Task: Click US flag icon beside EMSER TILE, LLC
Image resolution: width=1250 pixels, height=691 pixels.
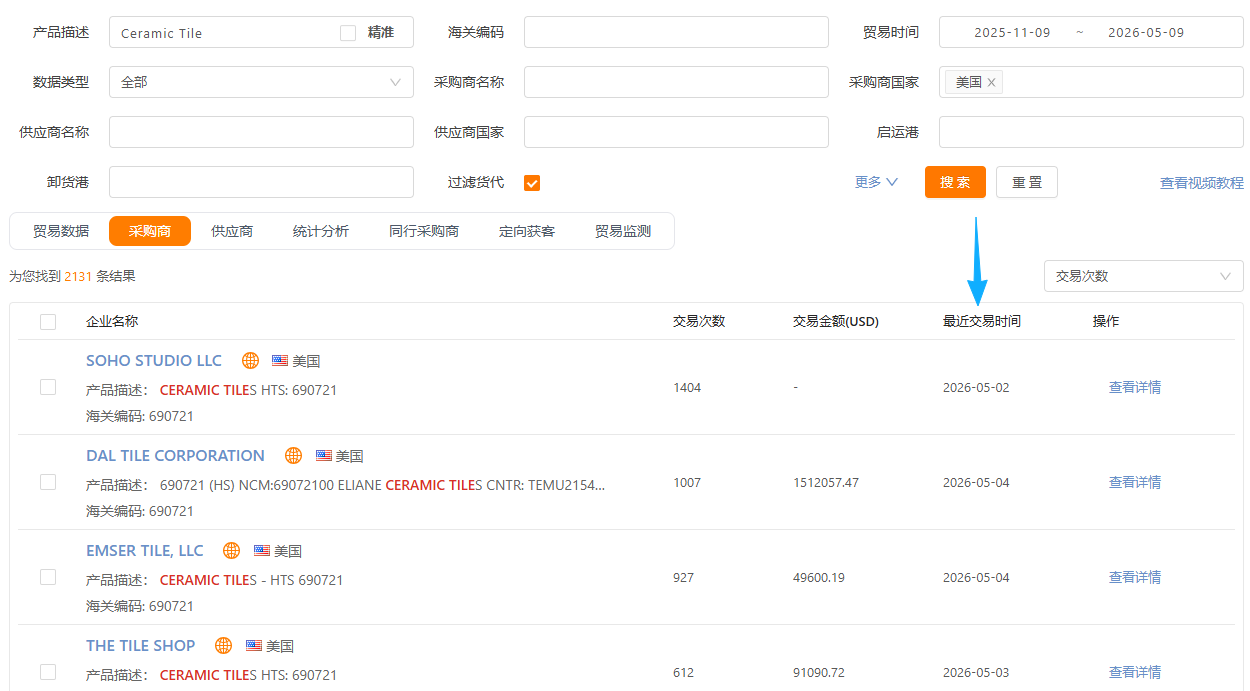Action: pyautogui.click(x=262, y=551)
